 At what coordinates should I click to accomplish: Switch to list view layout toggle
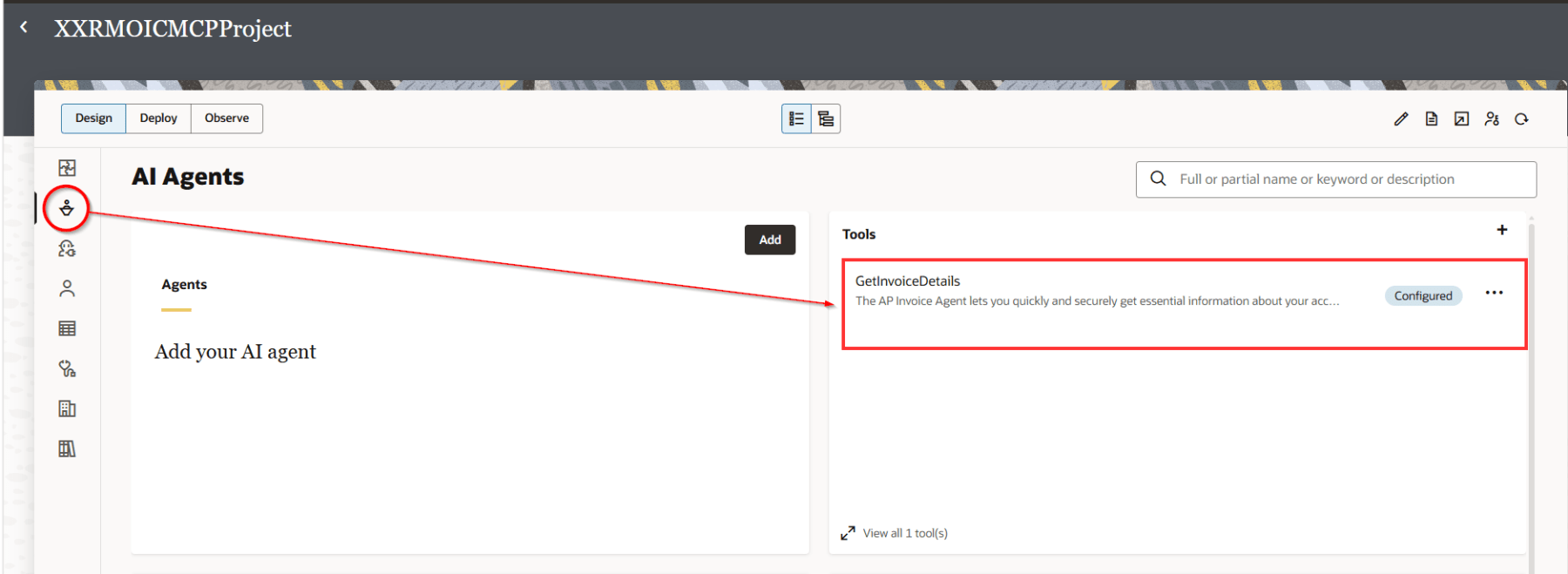796,118
